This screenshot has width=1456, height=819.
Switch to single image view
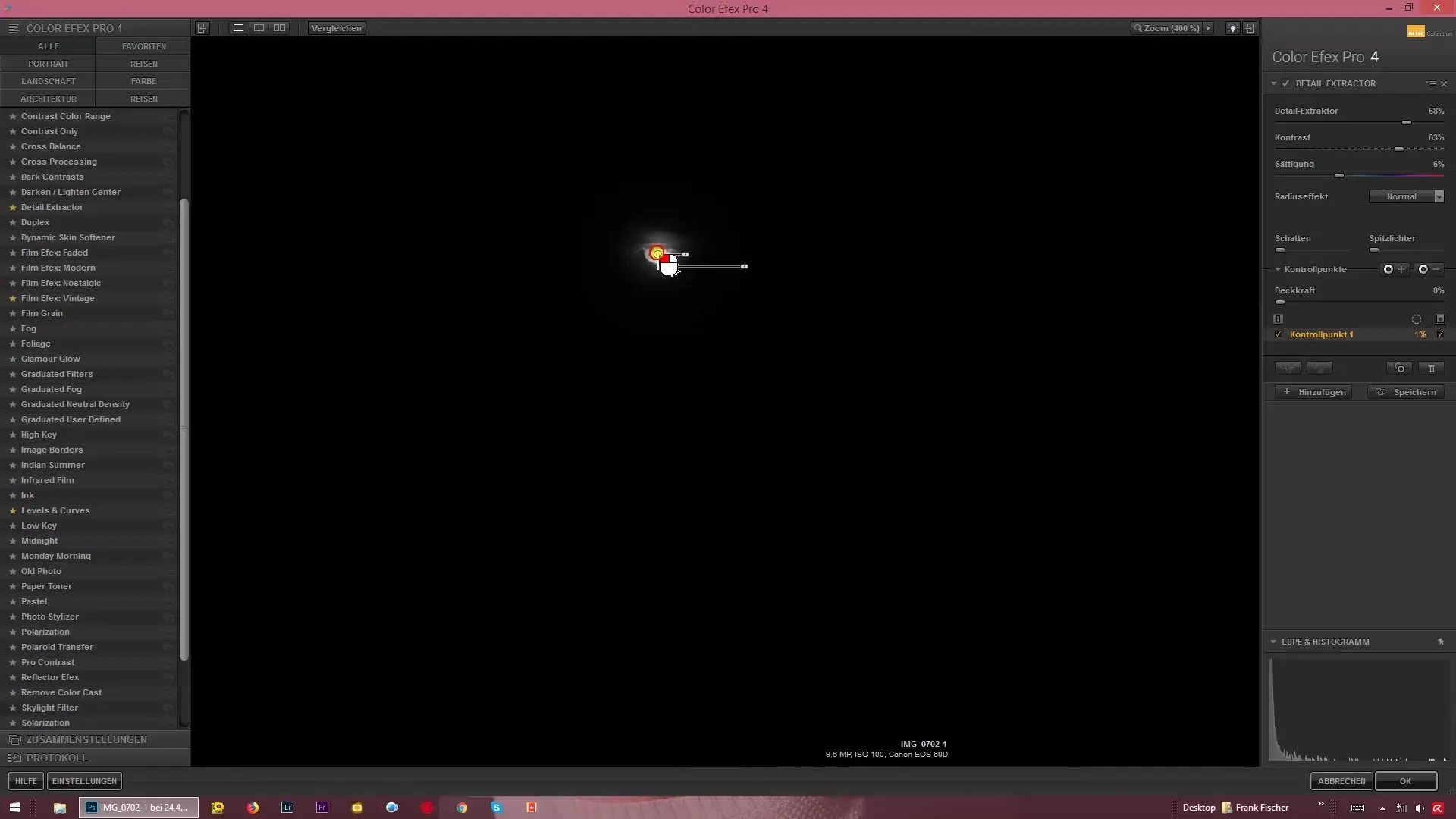(238, 28)
